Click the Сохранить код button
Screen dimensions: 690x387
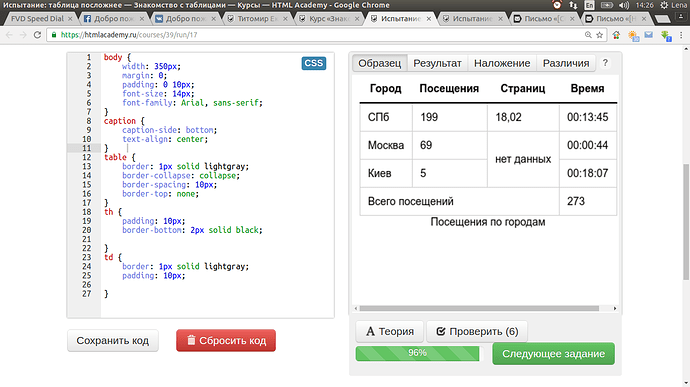tap(113, 341)
